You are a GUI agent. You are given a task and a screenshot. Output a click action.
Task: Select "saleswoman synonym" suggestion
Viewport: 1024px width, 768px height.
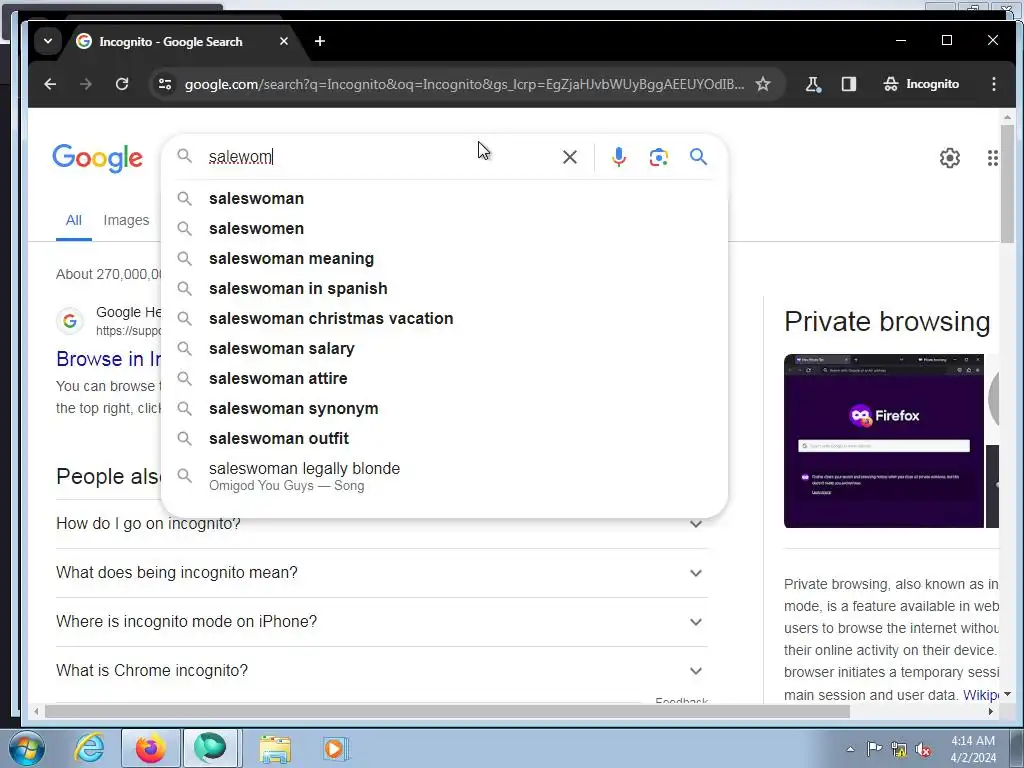444,409
